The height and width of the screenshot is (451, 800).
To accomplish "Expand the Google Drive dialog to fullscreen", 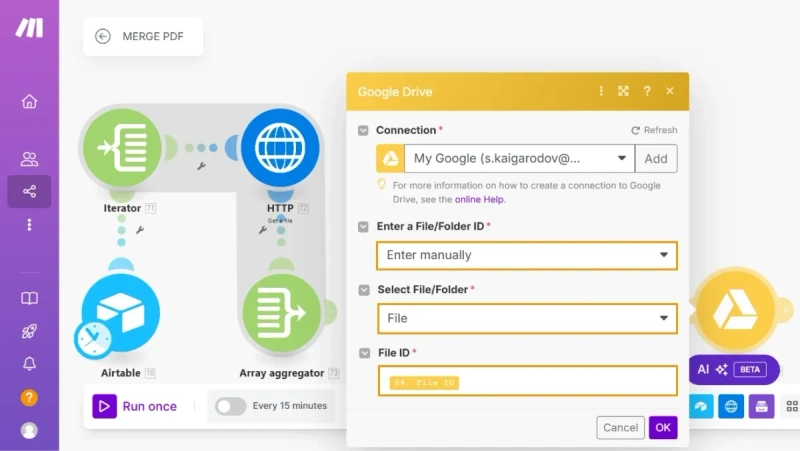I will [623, 91].
